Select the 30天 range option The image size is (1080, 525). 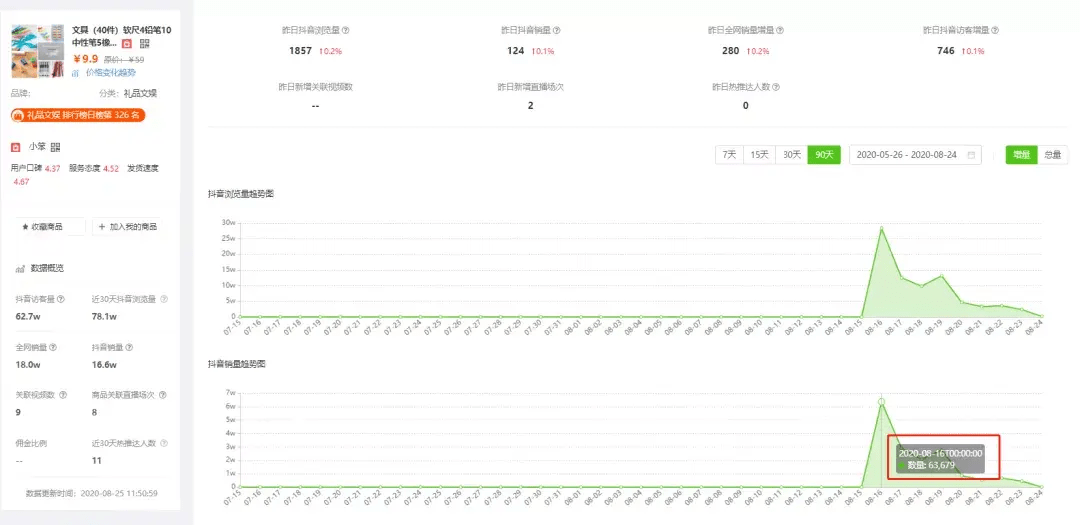(x=792, y=155)
